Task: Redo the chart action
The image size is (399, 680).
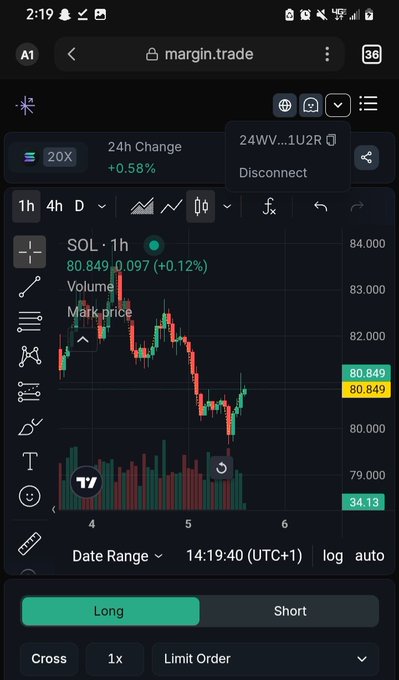Action: [x=357, y=207]
